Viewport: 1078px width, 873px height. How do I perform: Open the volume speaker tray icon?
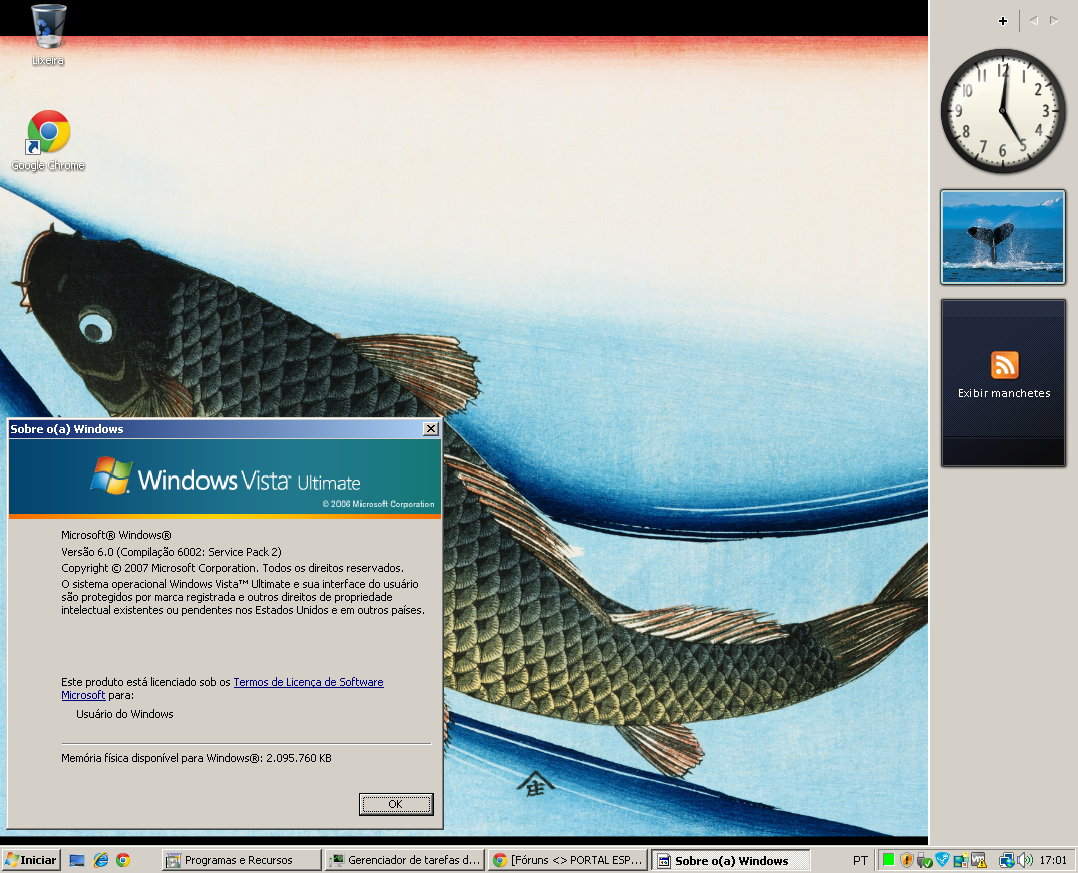pyautogui.click(x=1024, y=860)
